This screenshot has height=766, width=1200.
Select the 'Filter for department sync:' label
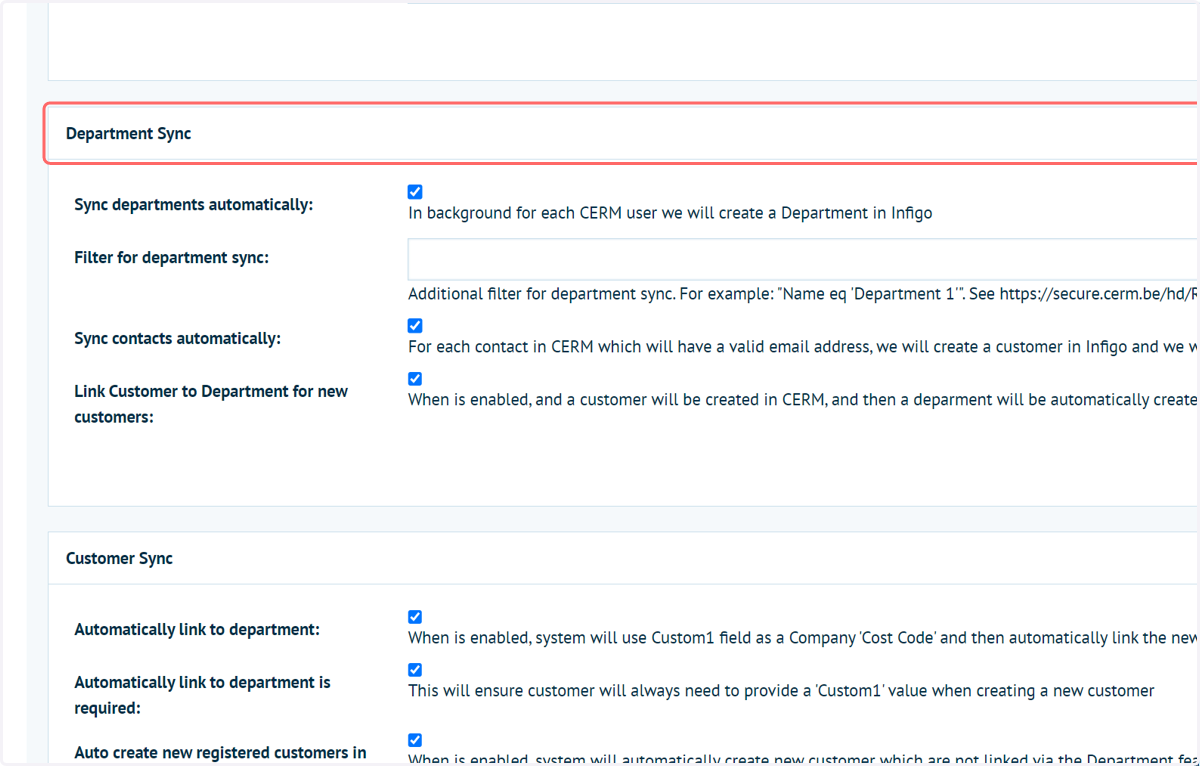click(x=171, y=258)
